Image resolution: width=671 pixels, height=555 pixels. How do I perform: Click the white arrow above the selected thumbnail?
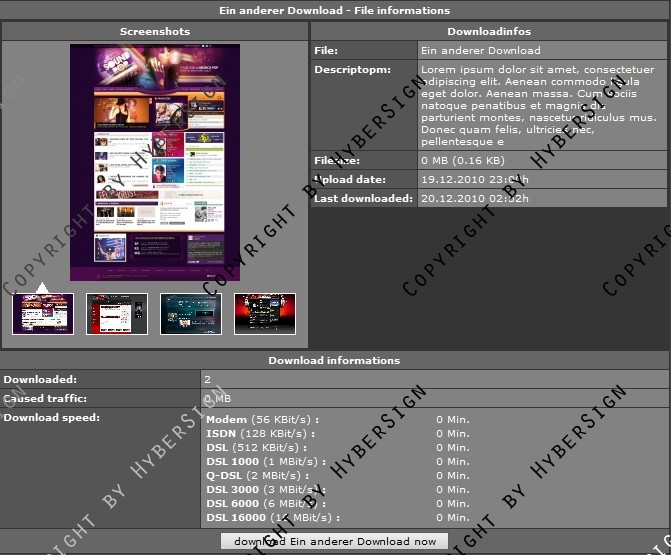pos(42,289)
